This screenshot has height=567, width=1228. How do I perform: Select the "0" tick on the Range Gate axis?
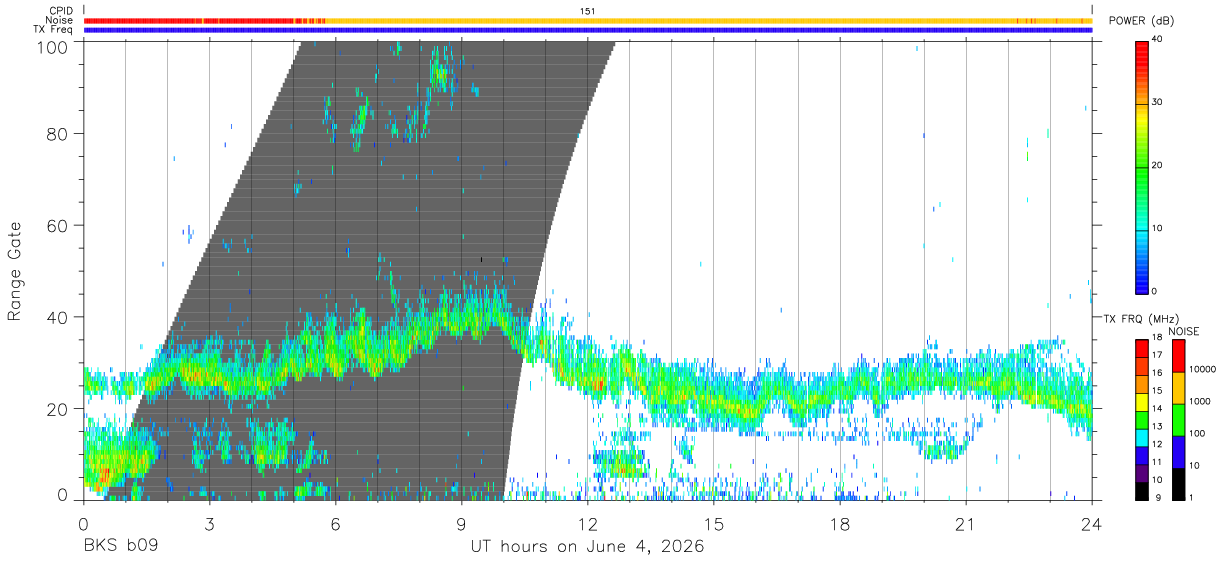pyautogui.click(x=63, y=494)
